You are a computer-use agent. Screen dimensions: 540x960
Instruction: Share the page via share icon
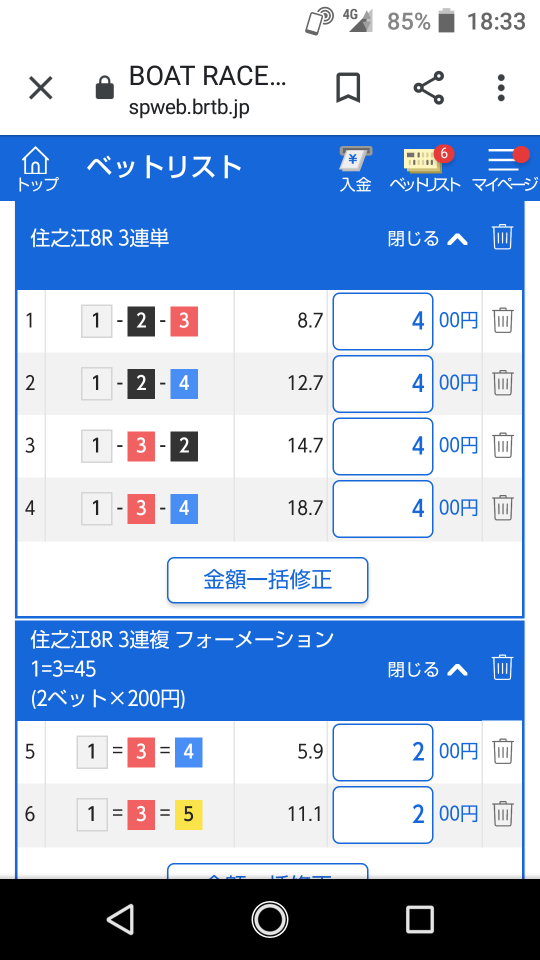pos(429,88)
